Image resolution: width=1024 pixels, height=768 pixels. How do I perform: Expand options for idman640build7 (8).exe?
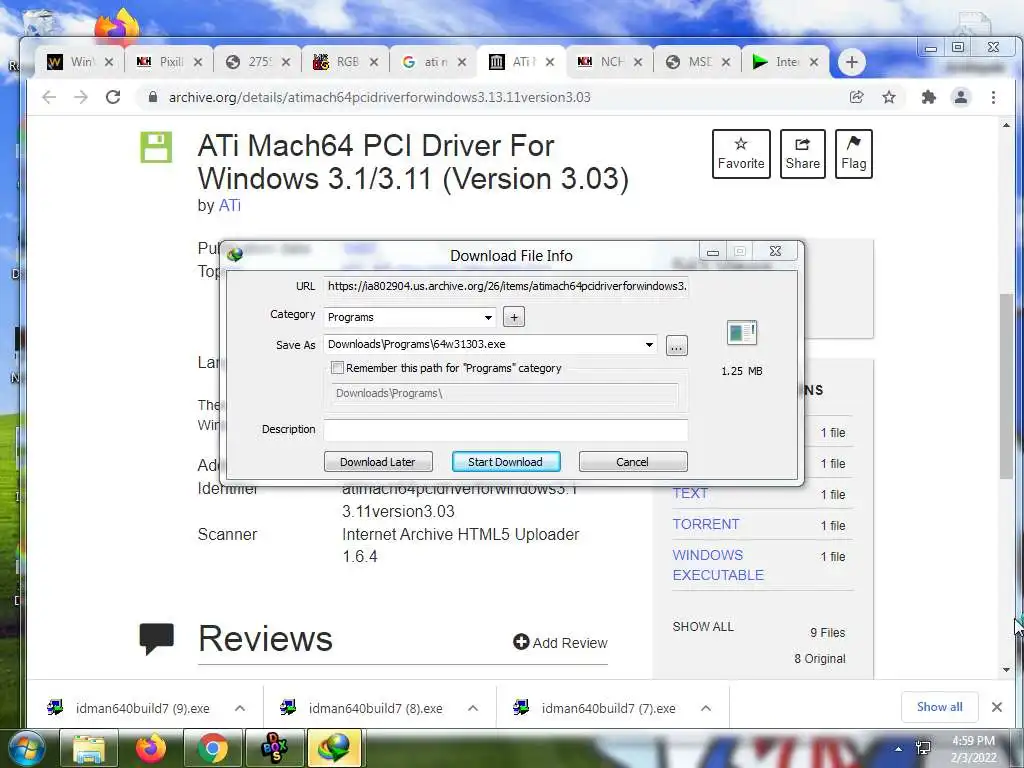pyautogui.click(x=473, y=708)
